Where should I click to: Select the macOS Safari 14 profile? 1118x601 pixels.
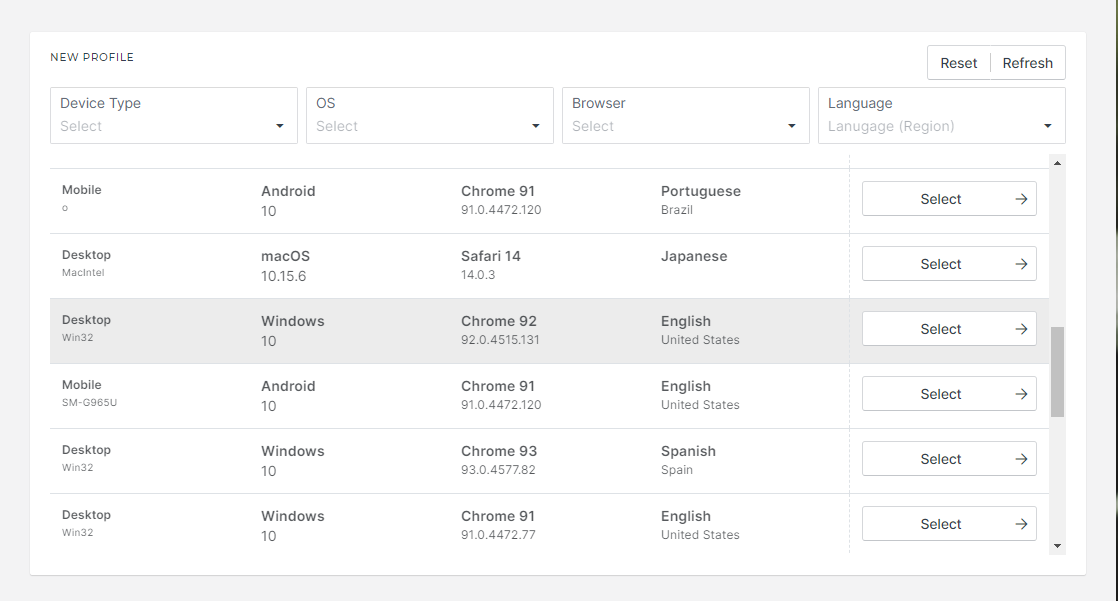click(940, 264)
